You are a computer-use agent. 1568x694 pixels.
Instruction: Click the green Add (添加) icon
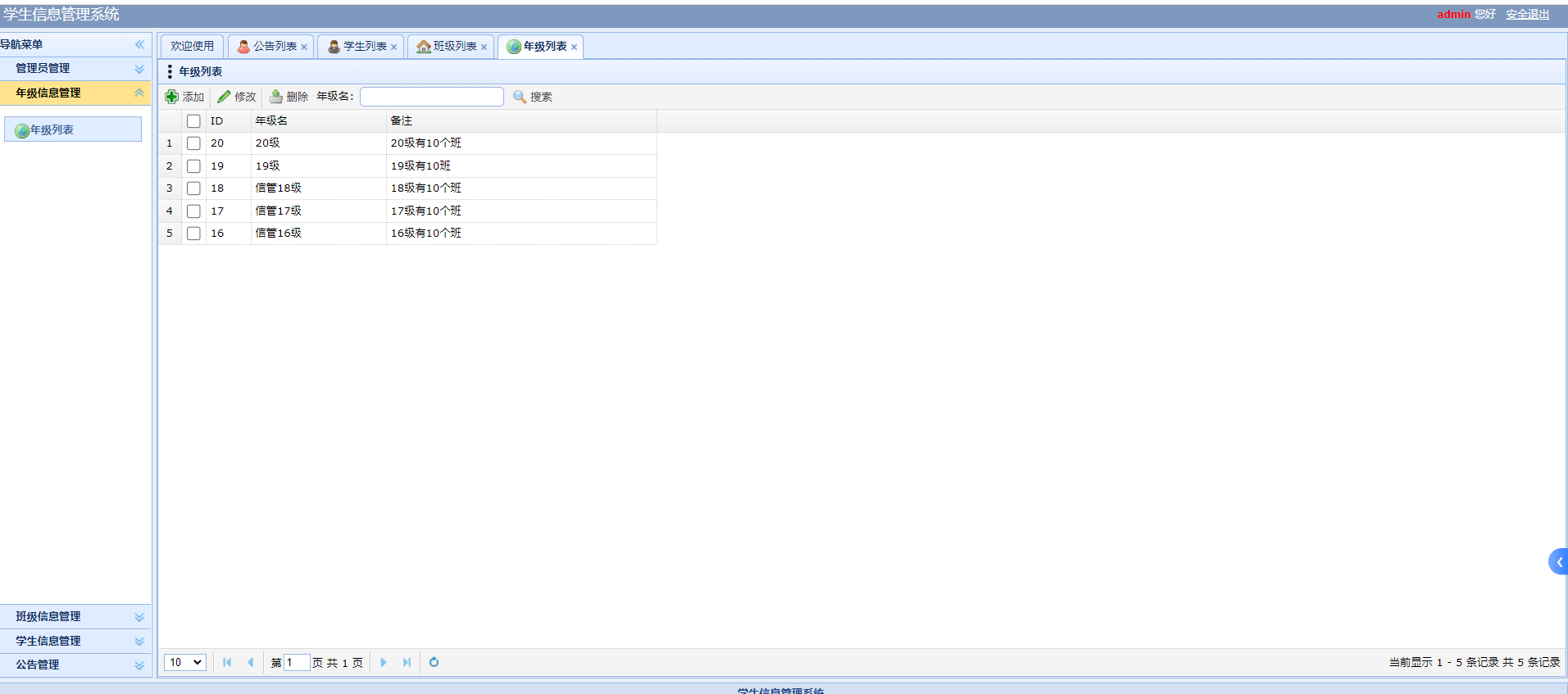172,97
